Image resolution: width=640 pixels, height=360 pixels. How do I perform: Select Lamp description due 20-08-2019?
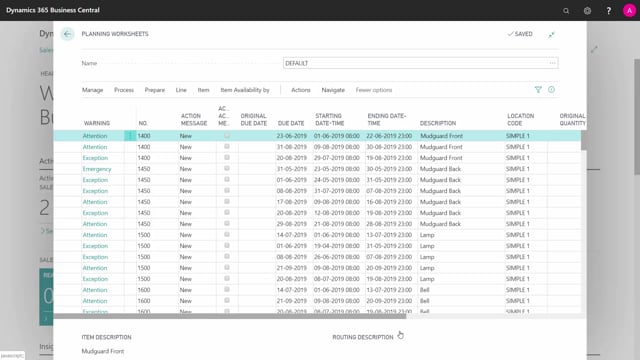[427, 279]
